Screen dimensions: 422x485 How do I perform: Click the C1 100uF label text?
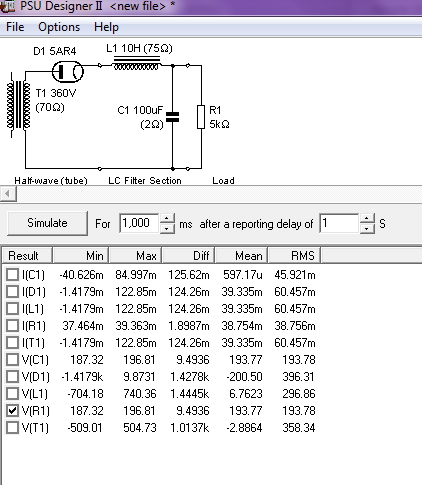[140, 110]
